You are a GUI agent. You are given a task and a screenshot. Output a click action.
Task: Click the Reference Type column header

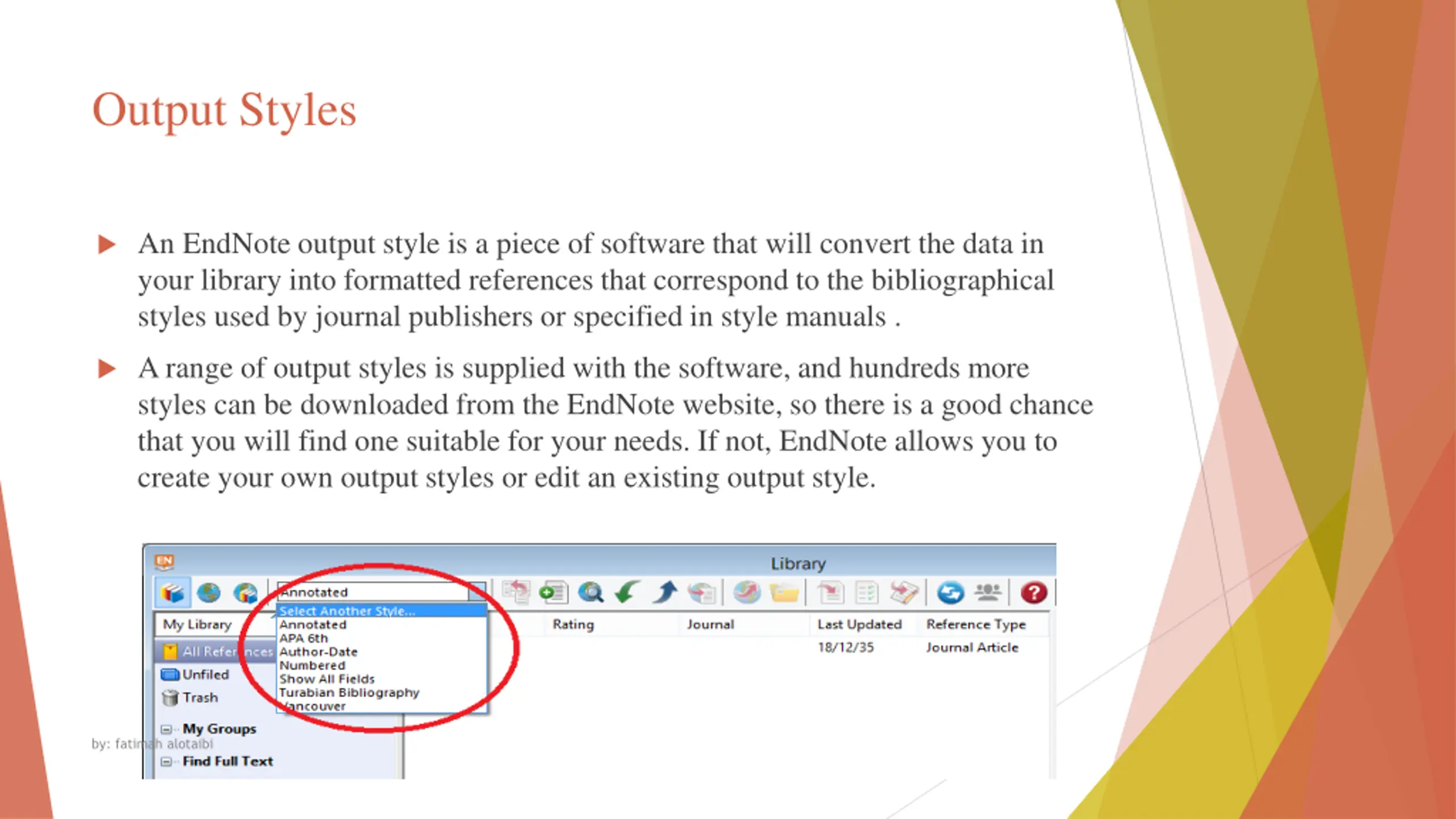point(976,624)
